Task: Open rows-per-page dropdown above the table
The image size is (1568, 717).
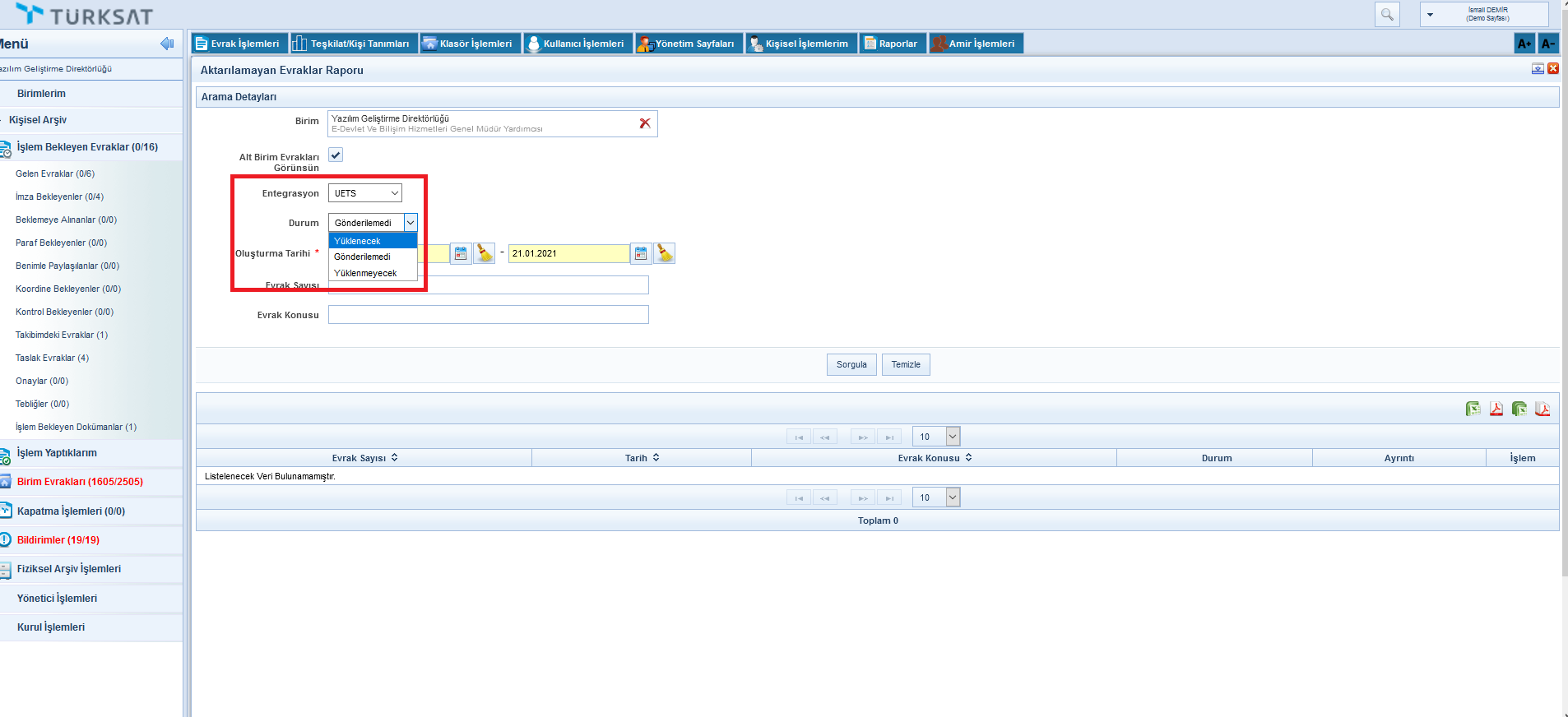Action: [x=952, y=437]
